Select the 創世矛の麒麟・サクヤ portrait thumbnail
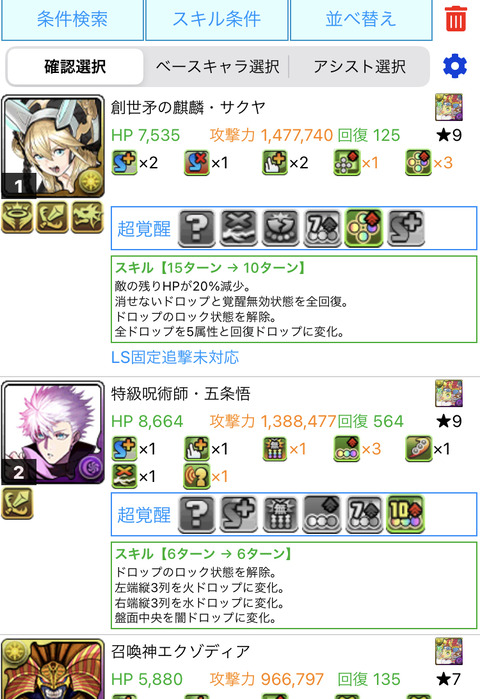The image size is (480, 699). (x=53, y=146)
